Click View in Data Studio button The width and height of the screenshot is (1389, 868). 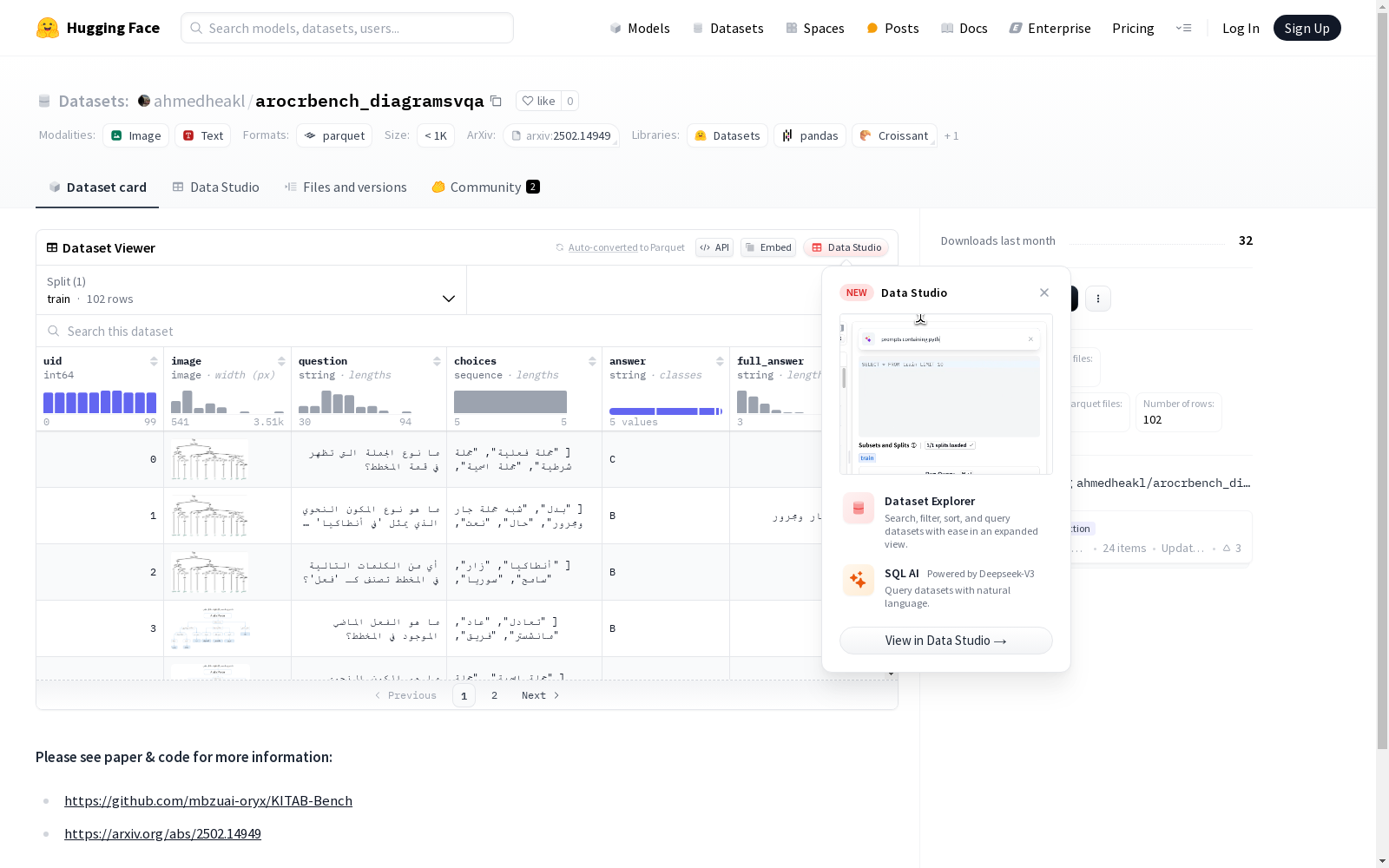[x=946, y=641]
